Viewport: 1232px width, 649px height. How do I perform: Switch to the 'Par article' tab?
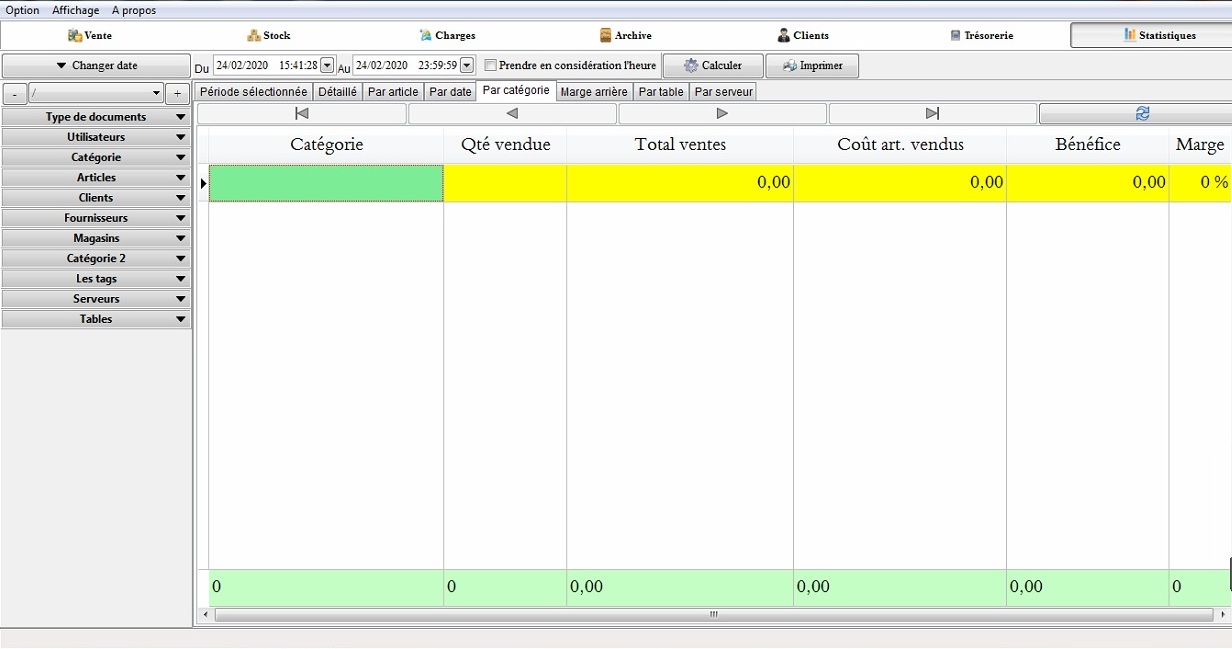click(x=393, y=92)
